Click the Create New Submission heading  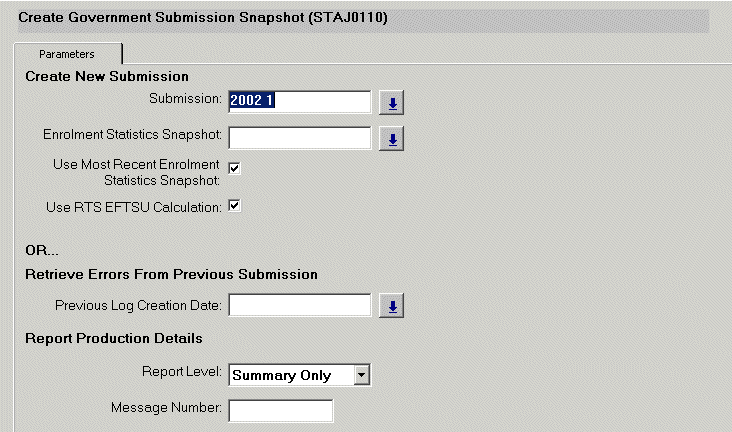pos(107,76)
